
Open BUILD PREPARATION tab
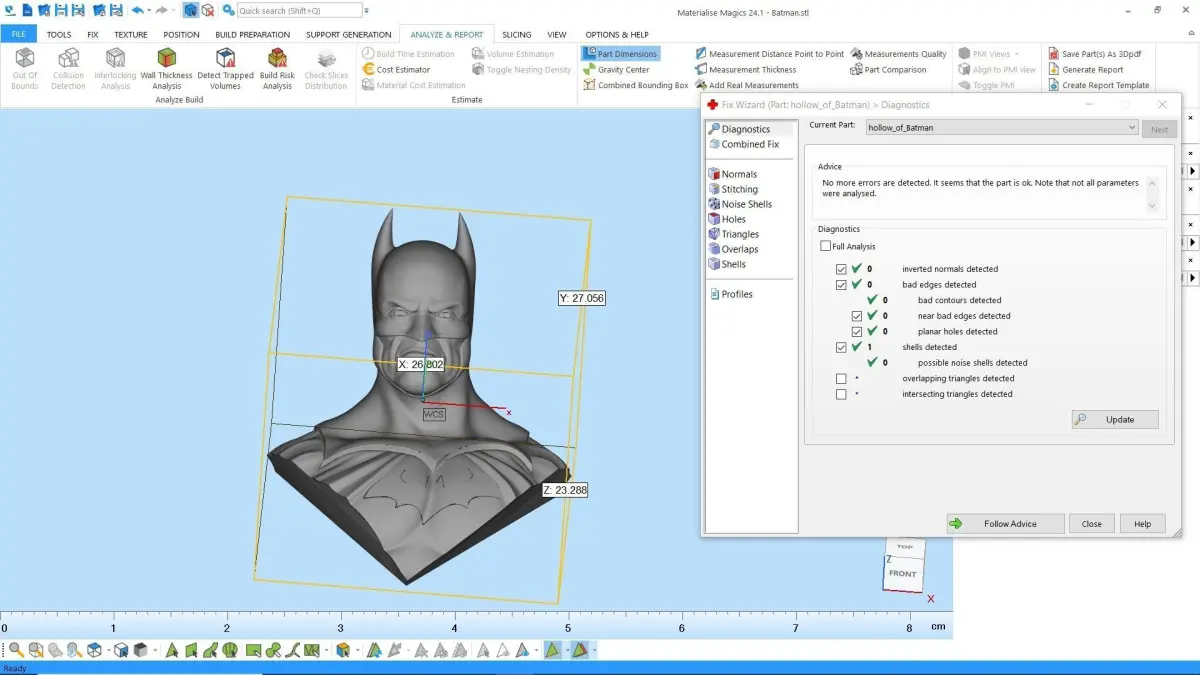pos(253,34)
